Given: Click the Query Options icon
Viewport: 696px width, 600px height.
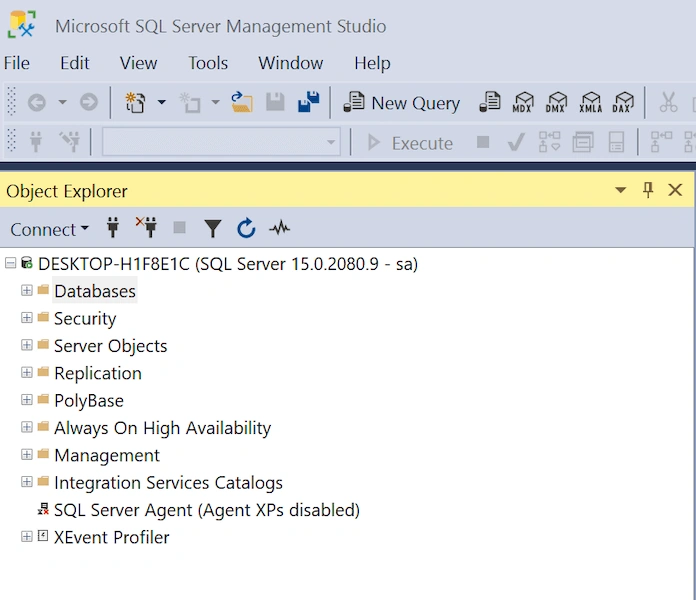Looking at the screenshot, I should [x=583, y=142].
